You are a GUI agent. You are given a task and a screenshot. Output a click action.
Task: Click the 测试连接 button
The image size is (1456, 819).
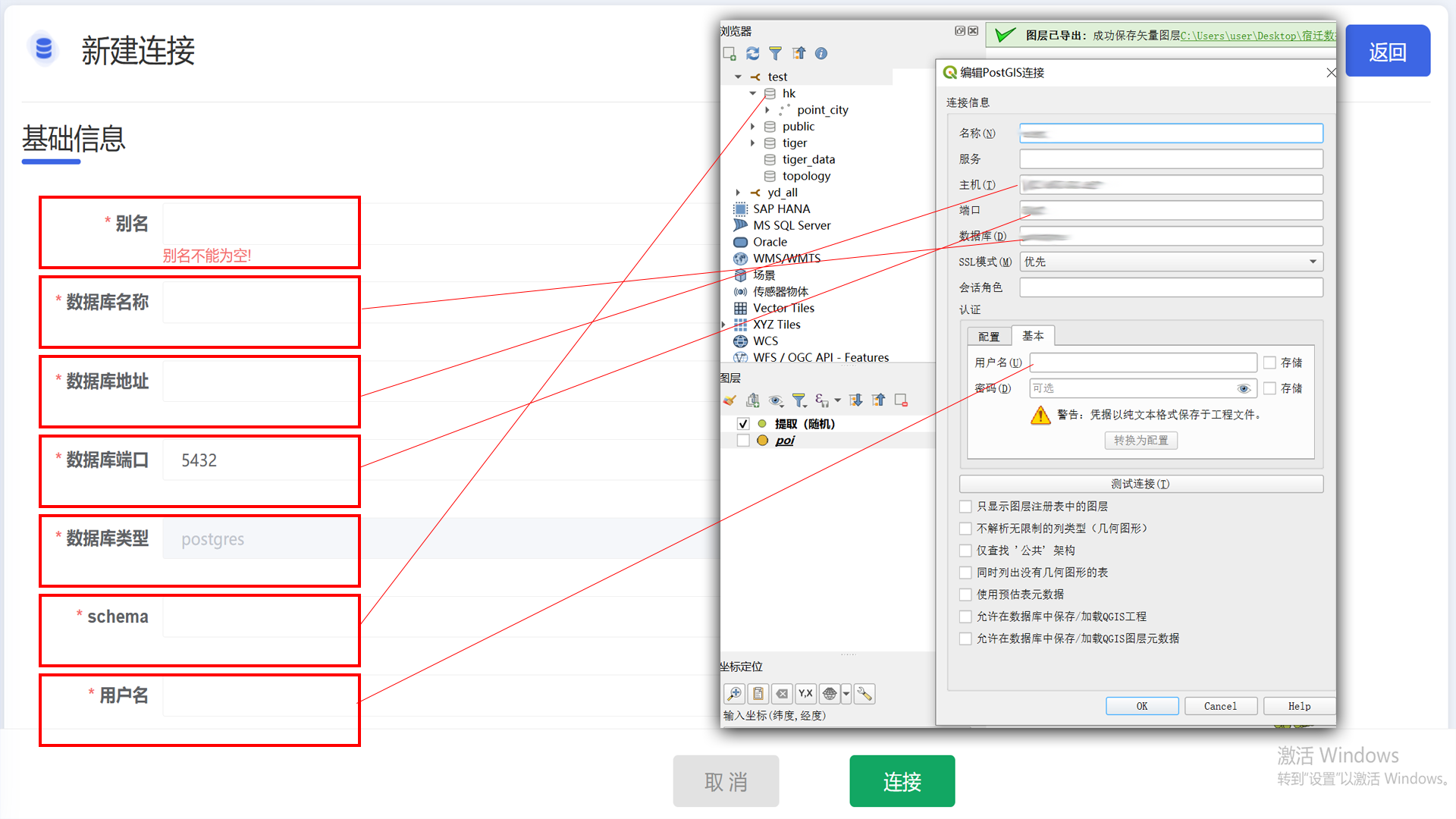pos(1141,484)
